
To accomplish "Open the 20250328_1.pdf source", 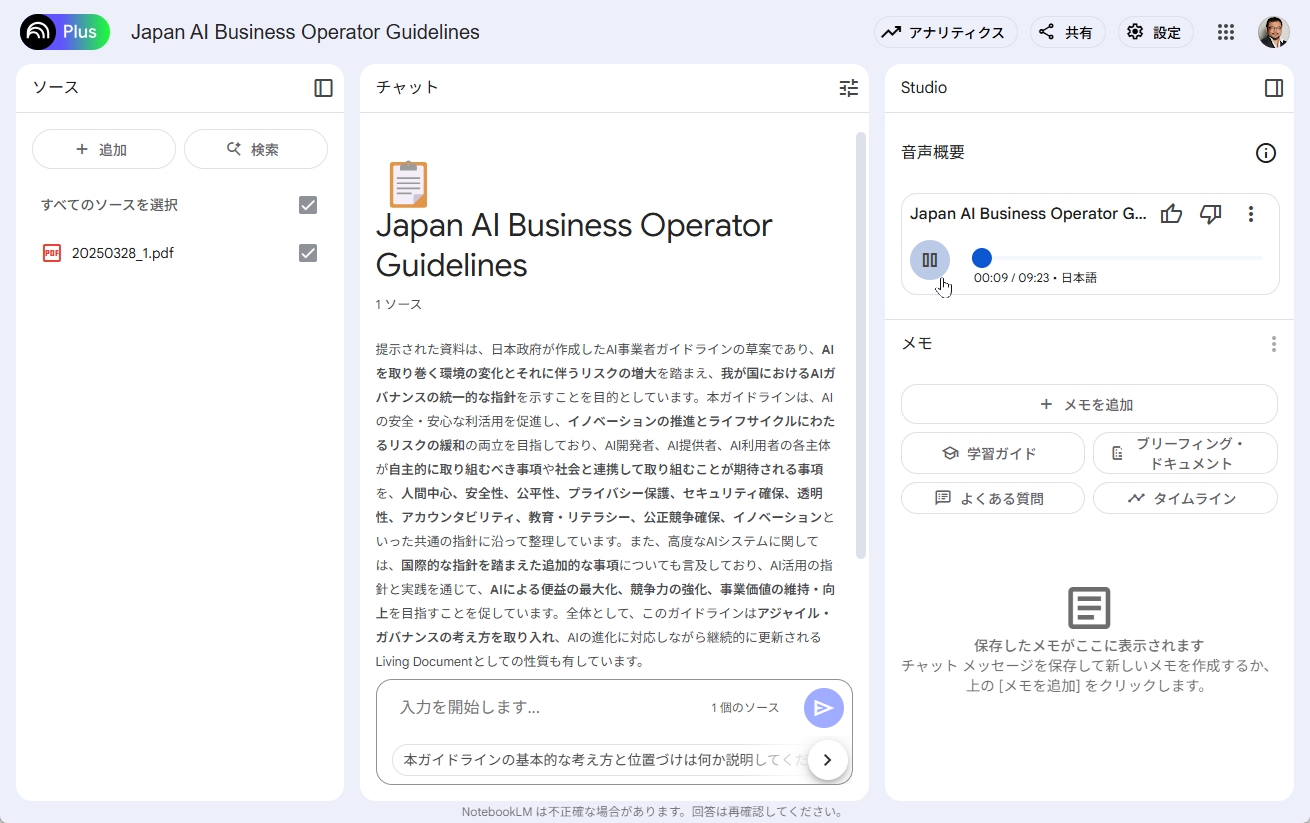I will tap(123, 253).
